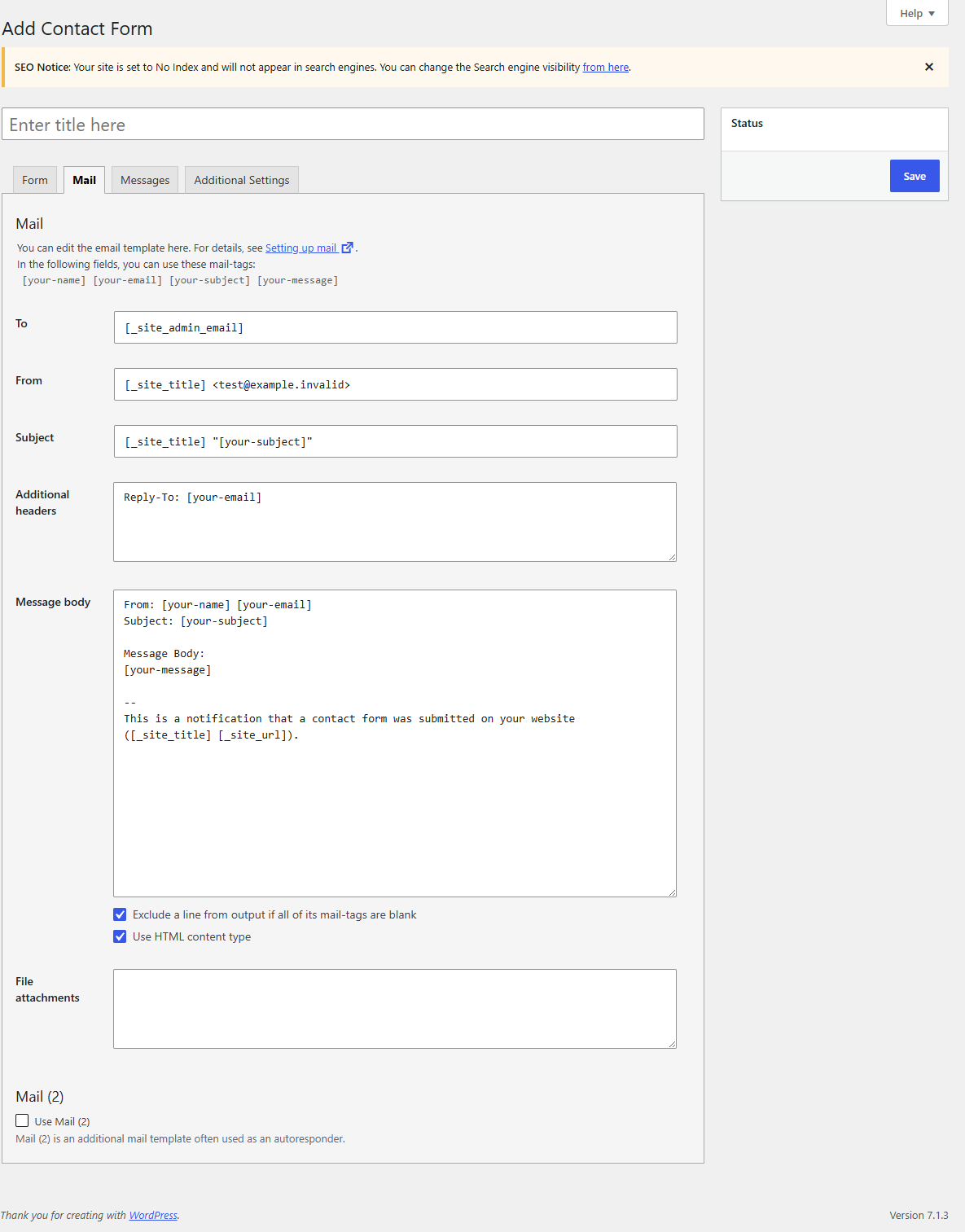This screenshot has width=965, height=1232.
Task: Focus the File attachments textarea
Action: (x=395, y=1009)
